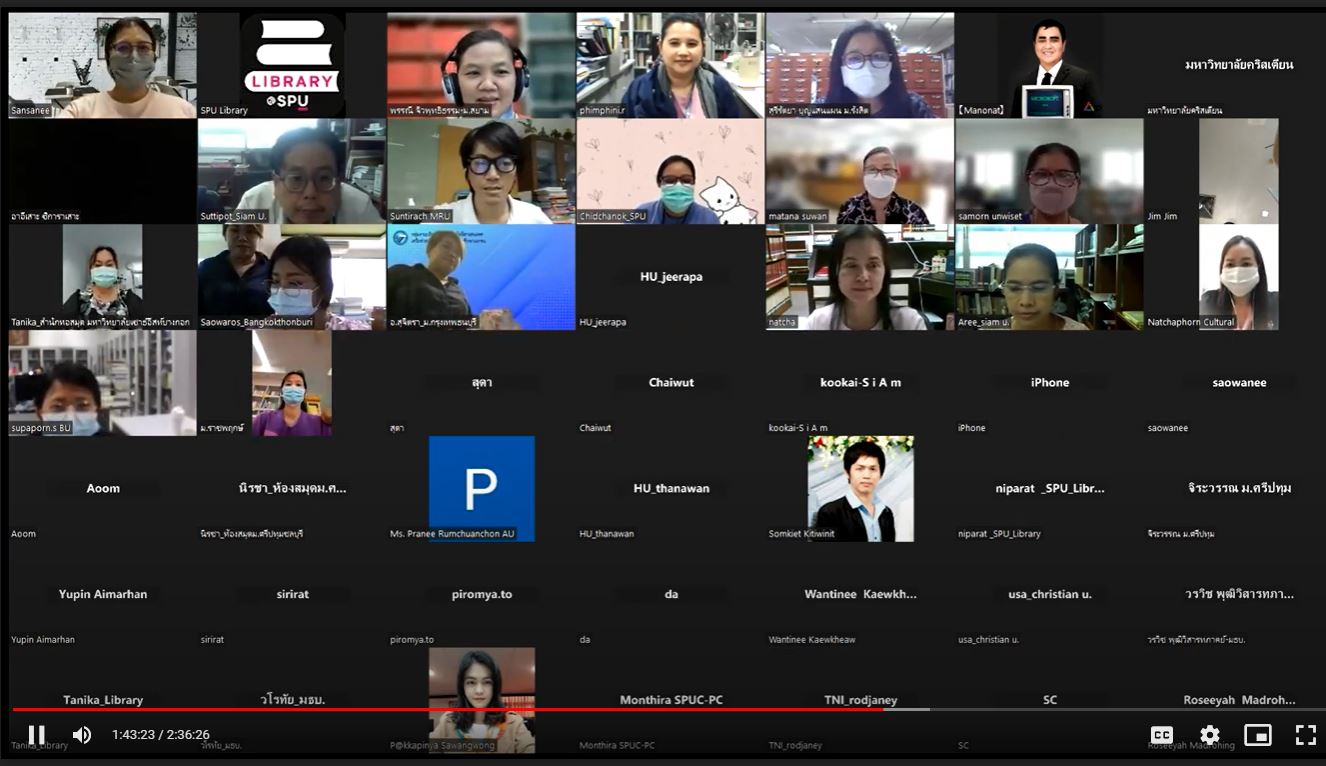Click the Yupin Aimarhan participant tile

pos(102,594)
